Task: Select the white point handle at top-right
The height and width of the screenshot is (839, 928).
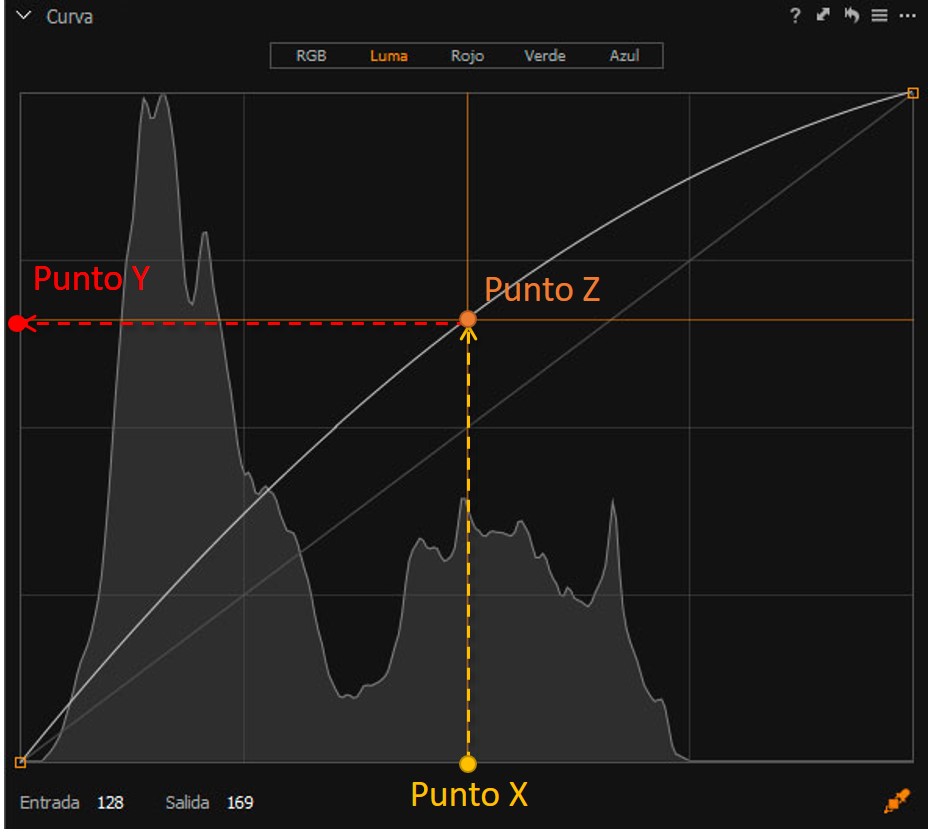Action: [913, 93]
